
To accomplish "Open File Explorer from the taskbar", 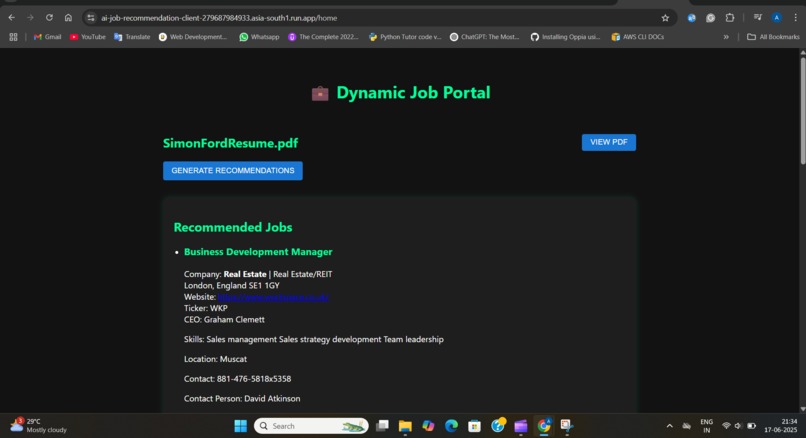I will tap(405, 426).
